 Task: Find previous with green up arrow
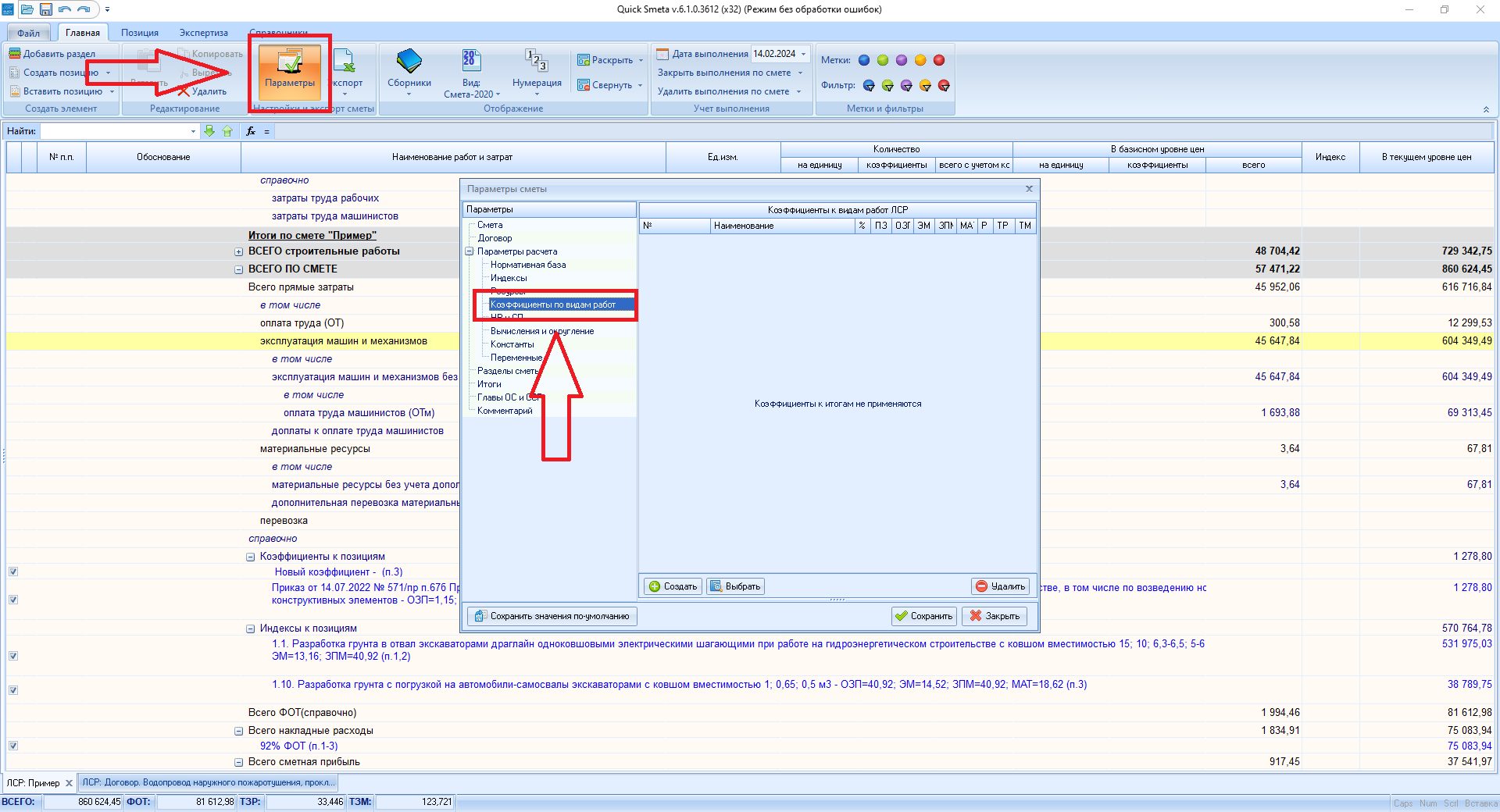(x=227, y=131)
